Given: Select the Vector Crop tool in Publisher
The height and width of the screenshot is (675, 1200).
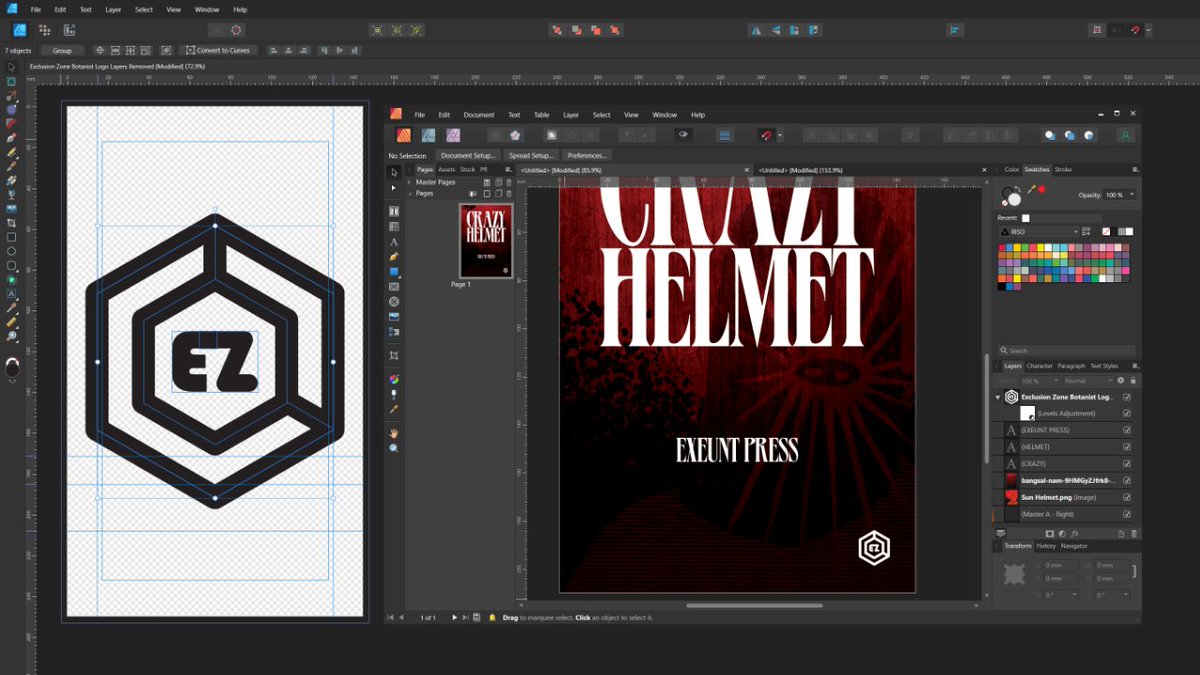Looking at the screenshot, I should [394, 355].
